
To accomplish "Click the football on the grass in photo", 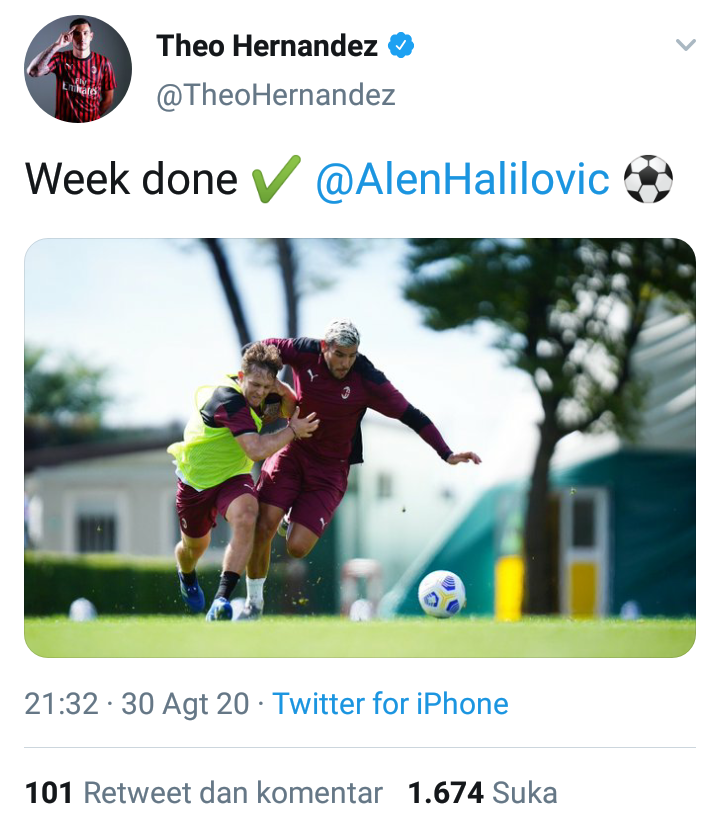I will pyautogui.click(x=441, y=593).
